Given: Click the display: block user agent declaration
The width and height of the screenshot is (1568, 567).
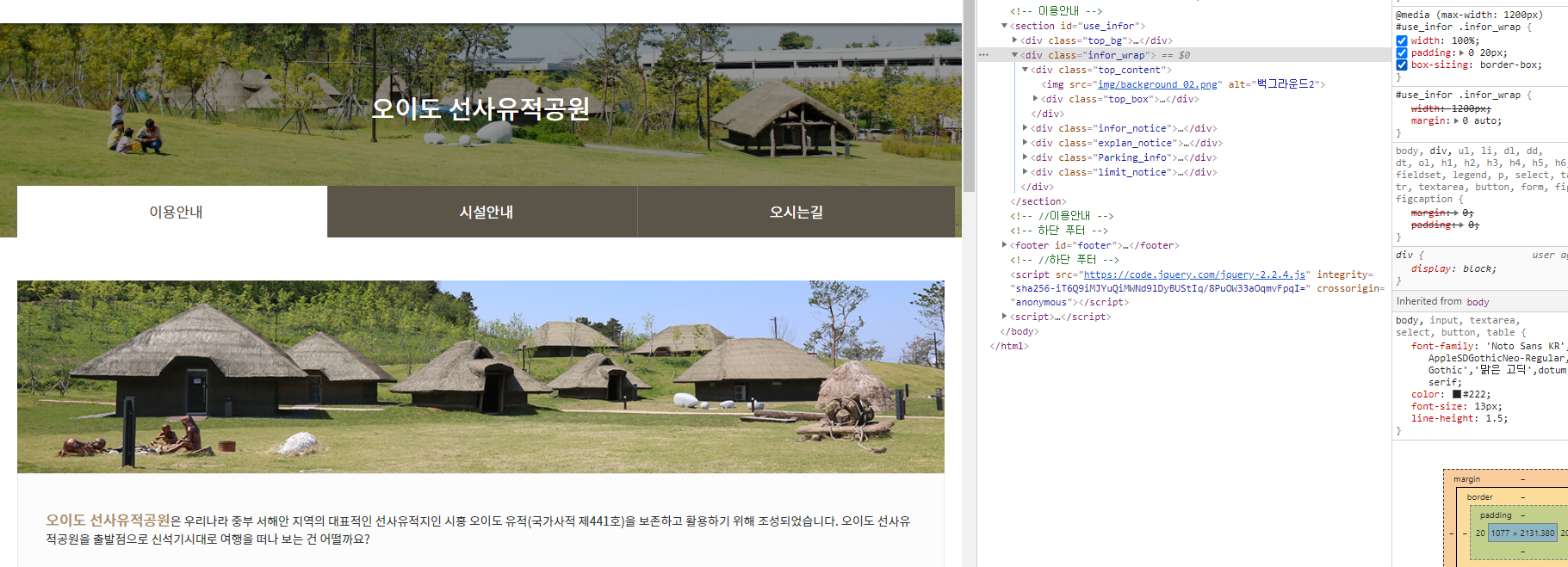Looking at the screenshot, I should coord(1453,268).
